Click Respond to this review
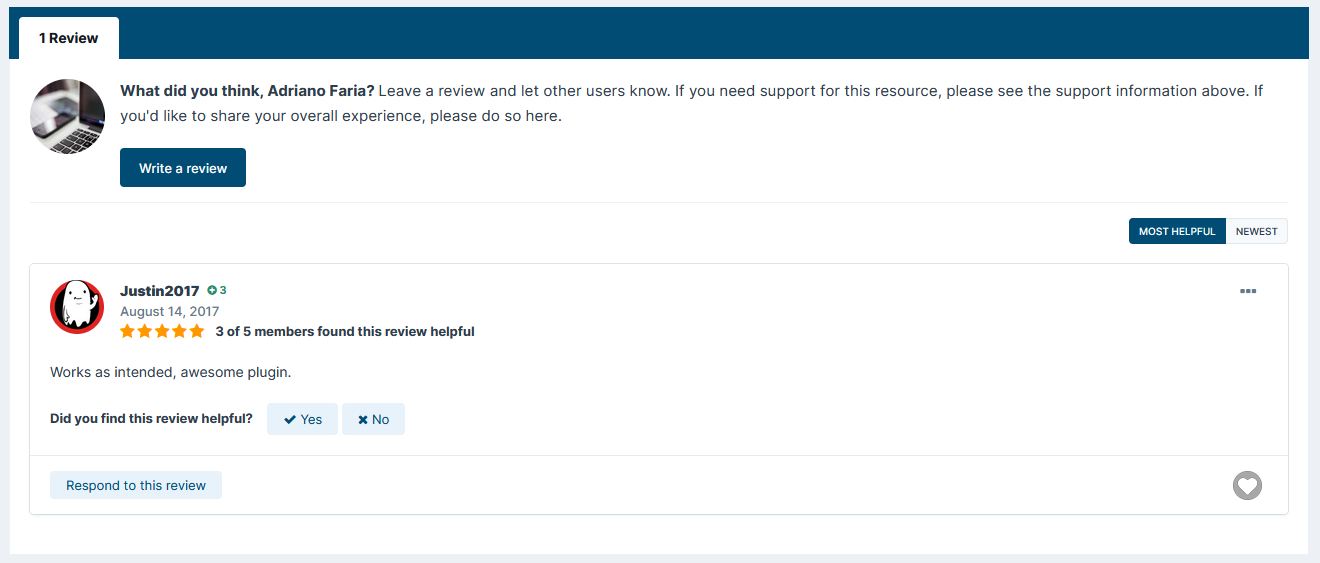Image resolution: width=1320 pixels, height=563 pixels. point(136,485)
